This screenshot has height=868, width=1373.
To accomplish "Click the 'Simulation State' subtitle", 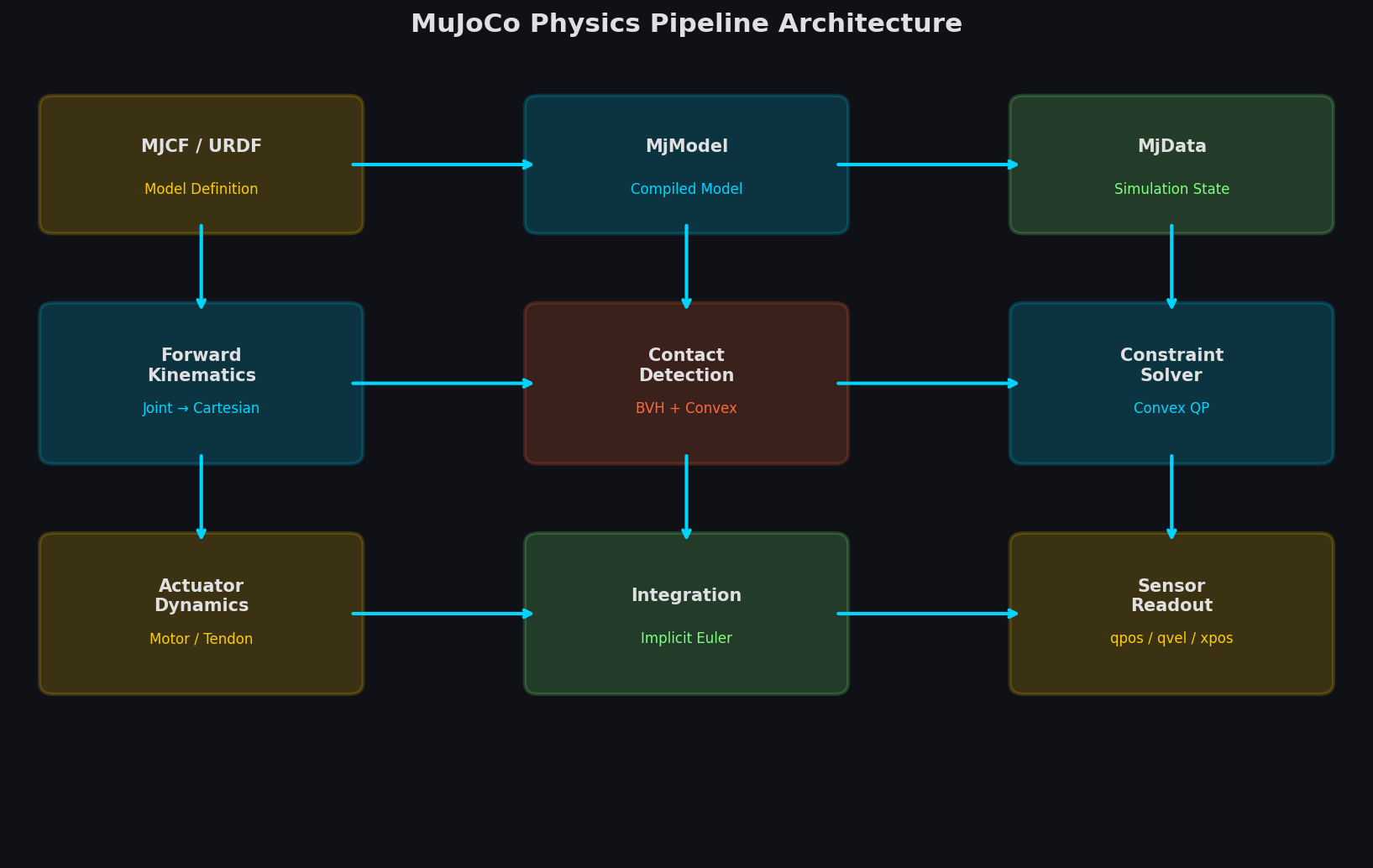I will pos(1171,190).
